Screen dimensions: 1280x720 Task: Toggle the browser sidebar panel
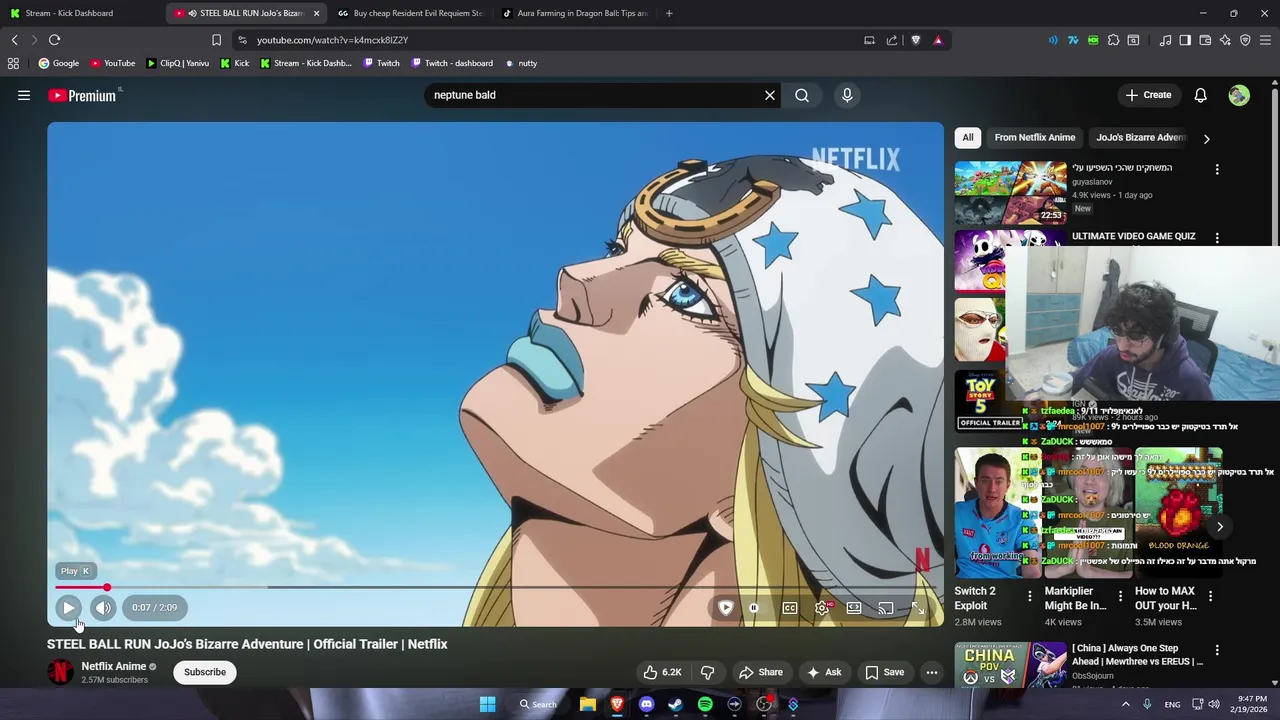click(1185, 40)
